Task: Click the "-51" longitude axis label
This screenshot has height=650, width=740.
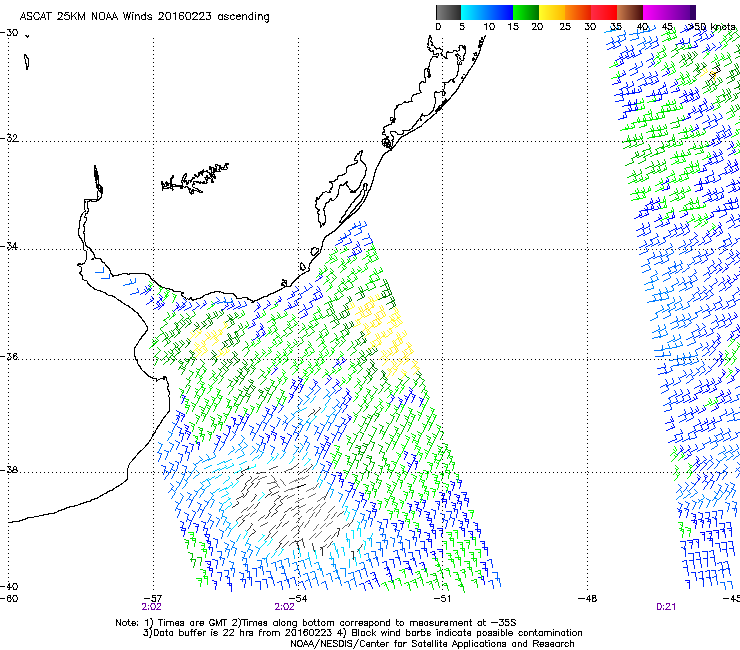Action: pyautogui.click(x=442, y=599)
